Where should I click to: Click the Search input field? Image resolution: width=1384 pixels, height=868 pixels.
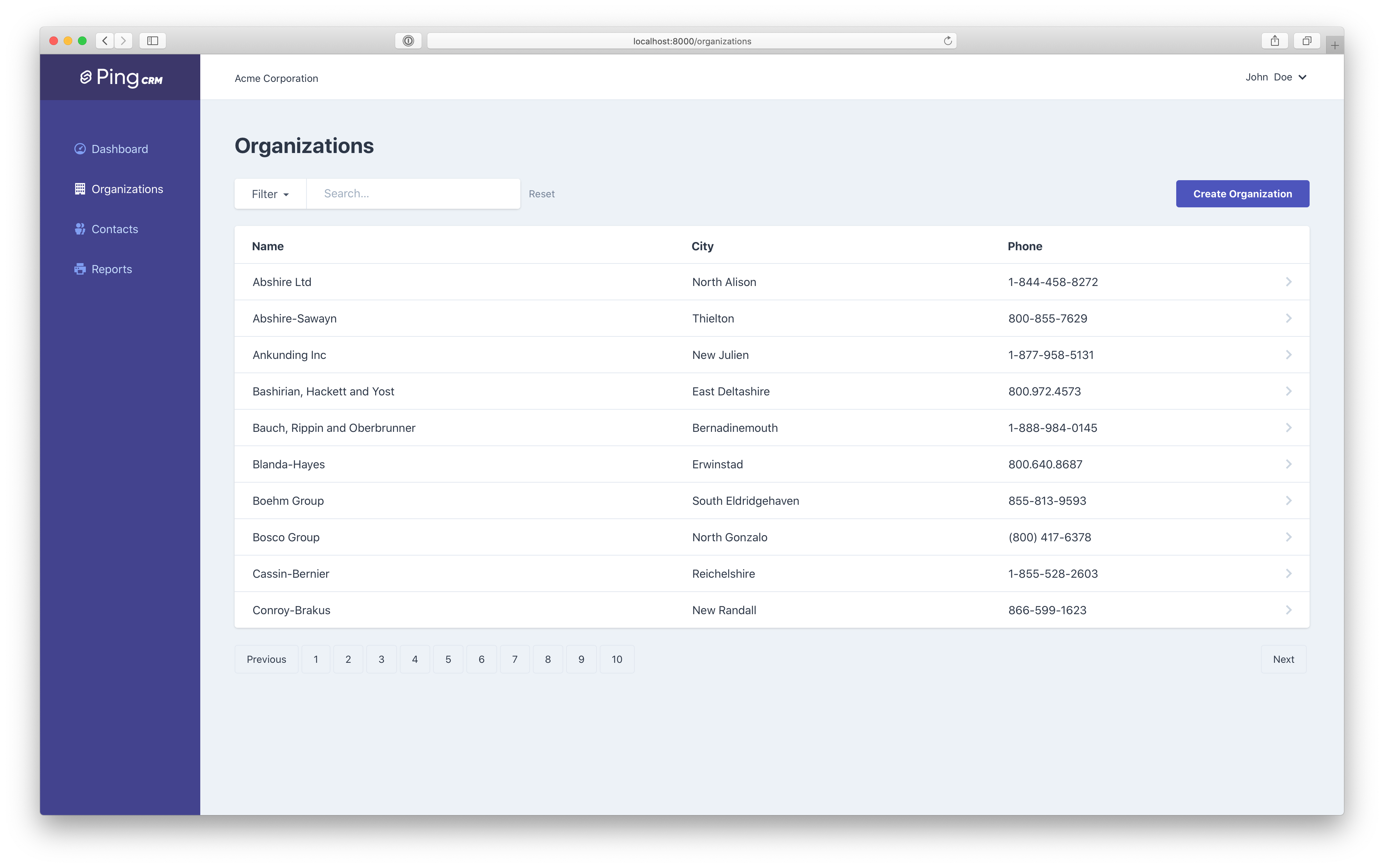[413, 193]
